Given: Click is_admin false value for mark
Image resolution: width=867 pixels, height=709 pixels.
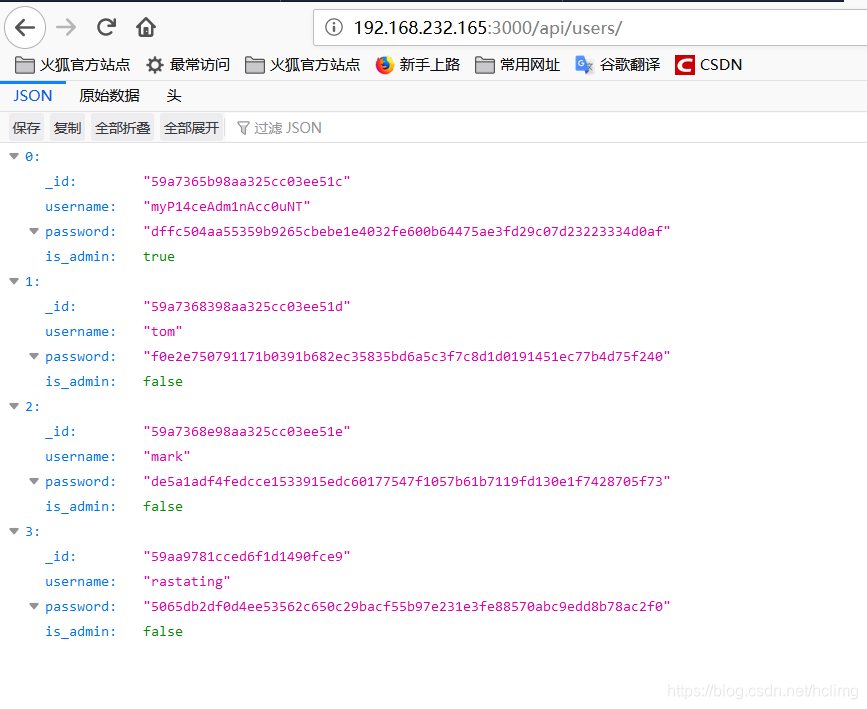Looking at the screenshot, I should (163, 507).
